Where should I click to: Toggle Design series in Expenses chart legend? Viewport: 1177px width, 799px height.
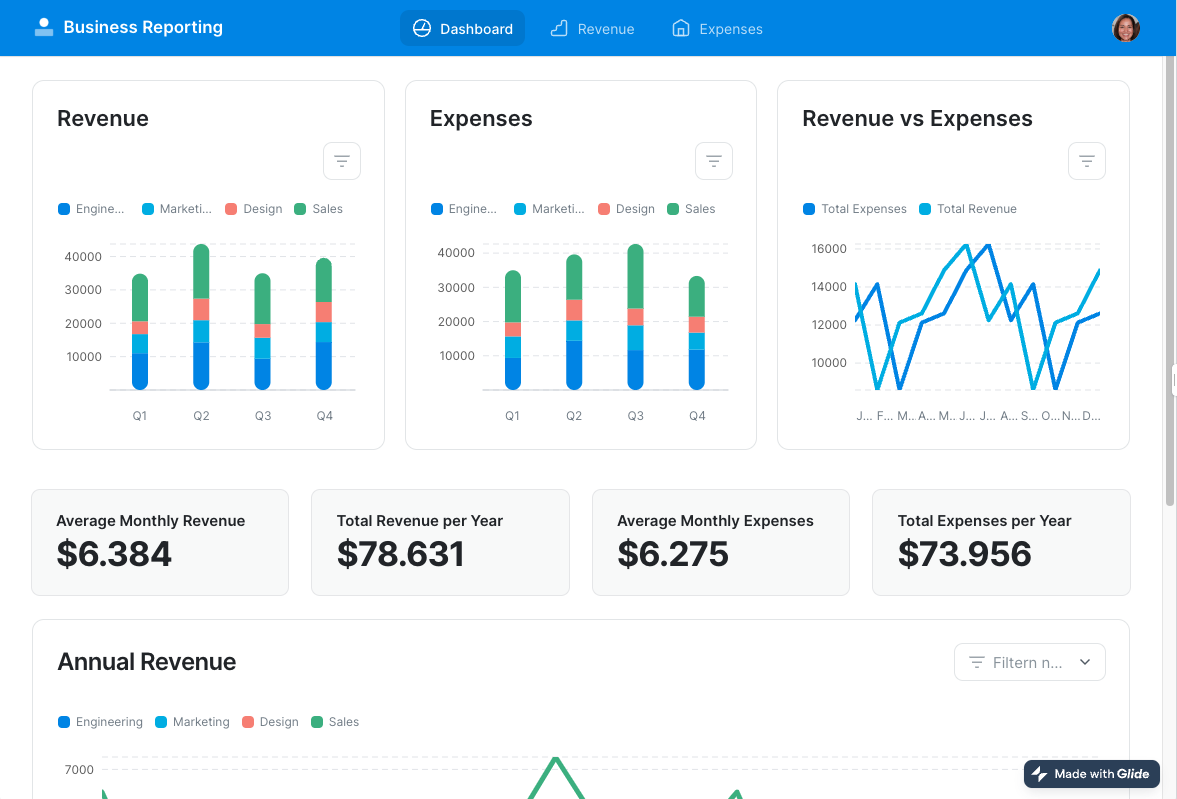point(626,209)
